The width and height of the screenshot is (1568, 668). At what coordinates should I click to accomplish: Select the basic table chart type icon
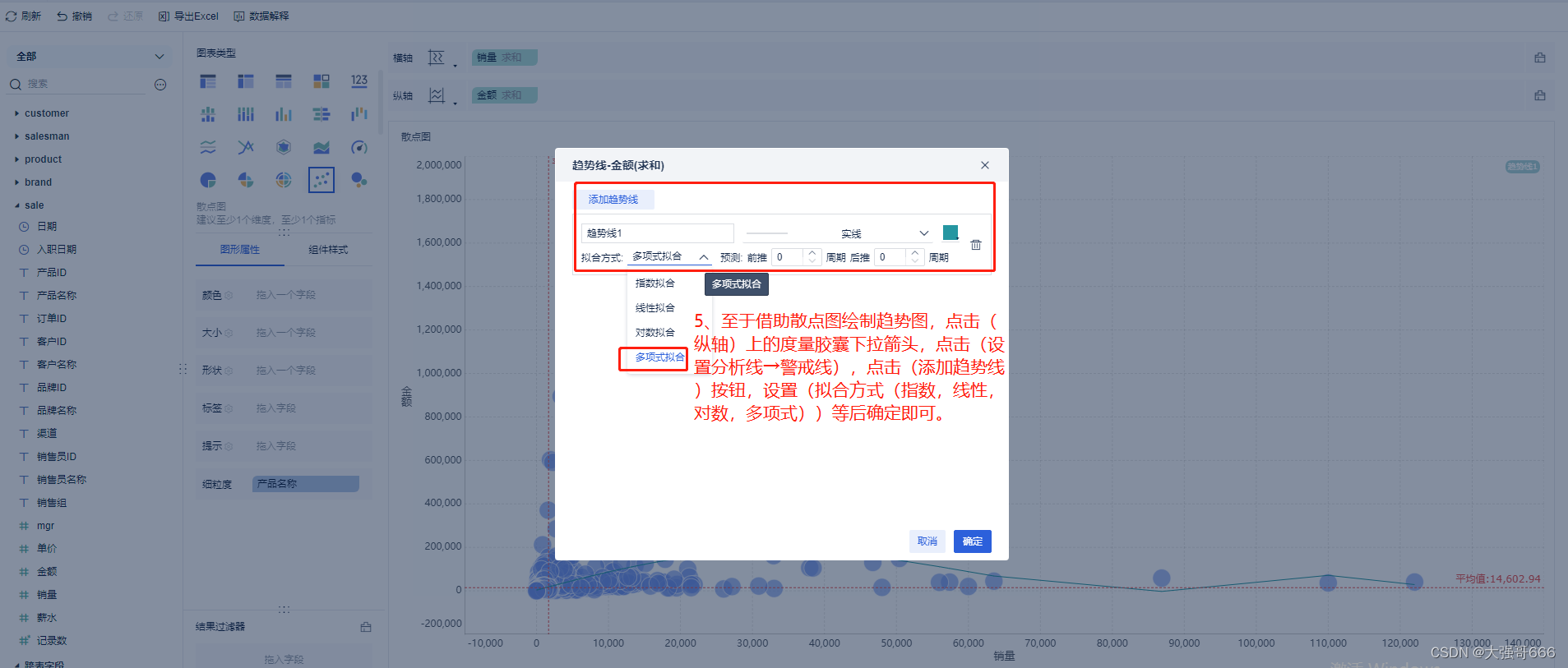click(208, 81)
